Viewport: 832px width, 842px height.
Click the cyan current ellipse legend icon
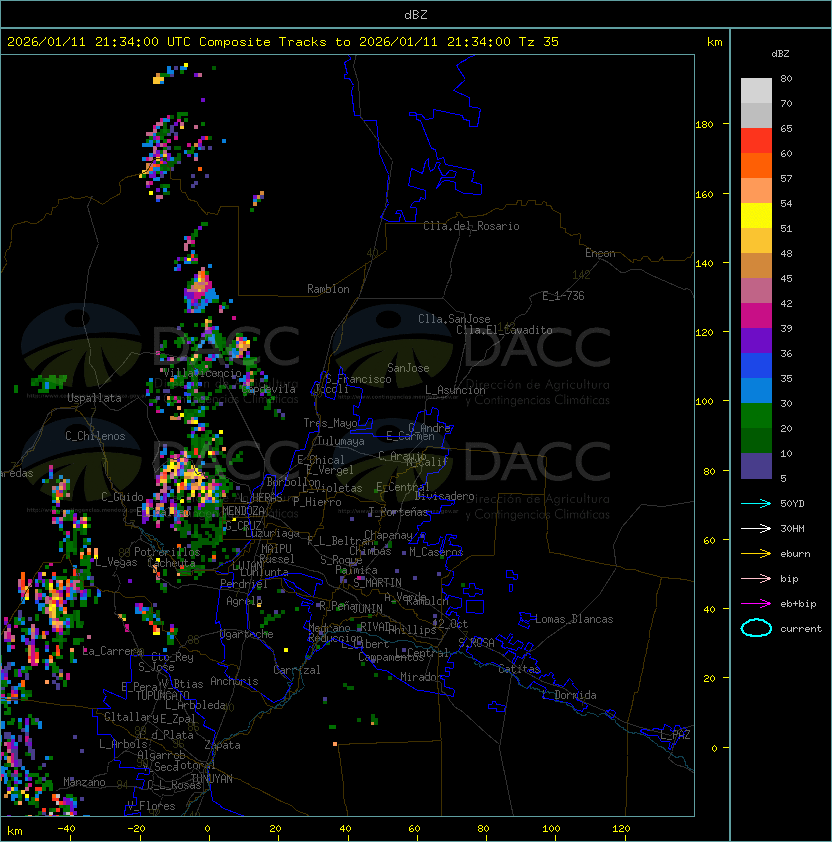(x=756, y=628)
